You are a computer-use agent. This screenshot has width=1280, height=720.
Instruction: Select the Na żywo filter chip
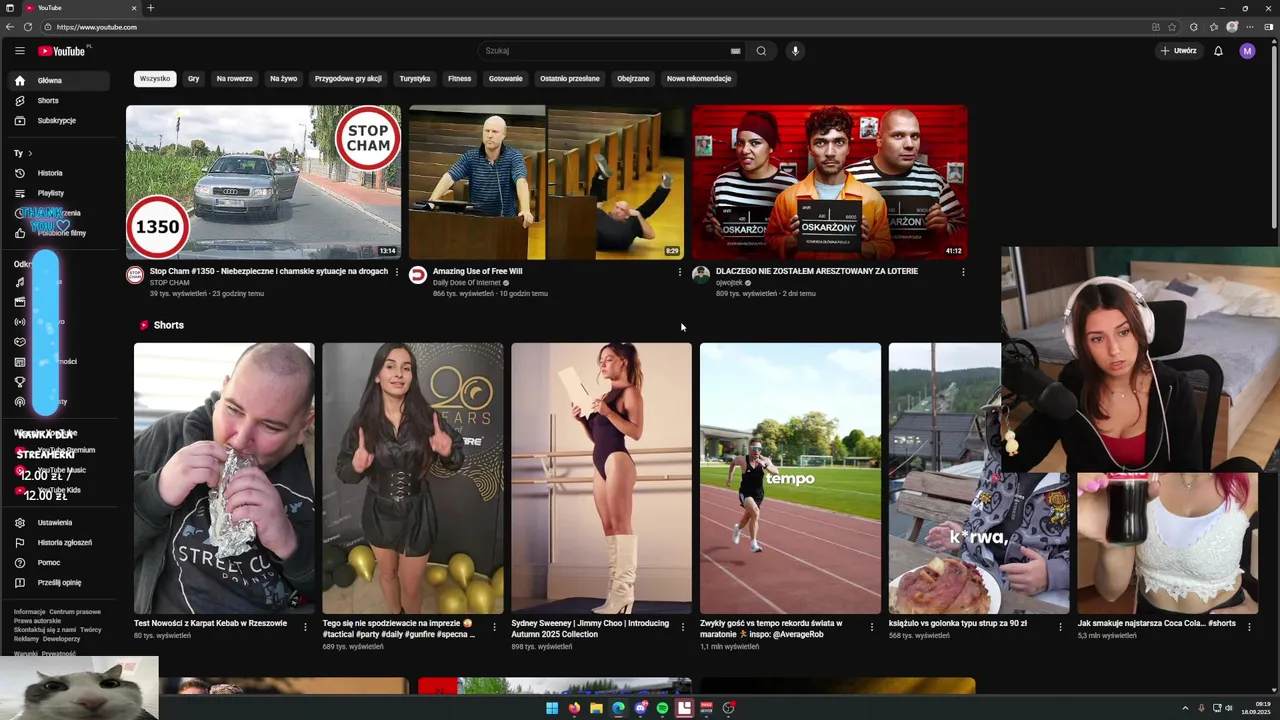(x=283, y=78)
